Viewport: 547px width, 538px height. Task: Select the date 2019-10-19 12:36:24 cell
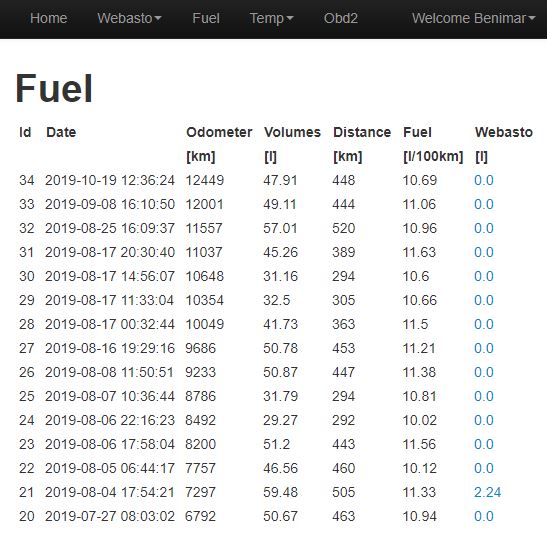[110, 180]
